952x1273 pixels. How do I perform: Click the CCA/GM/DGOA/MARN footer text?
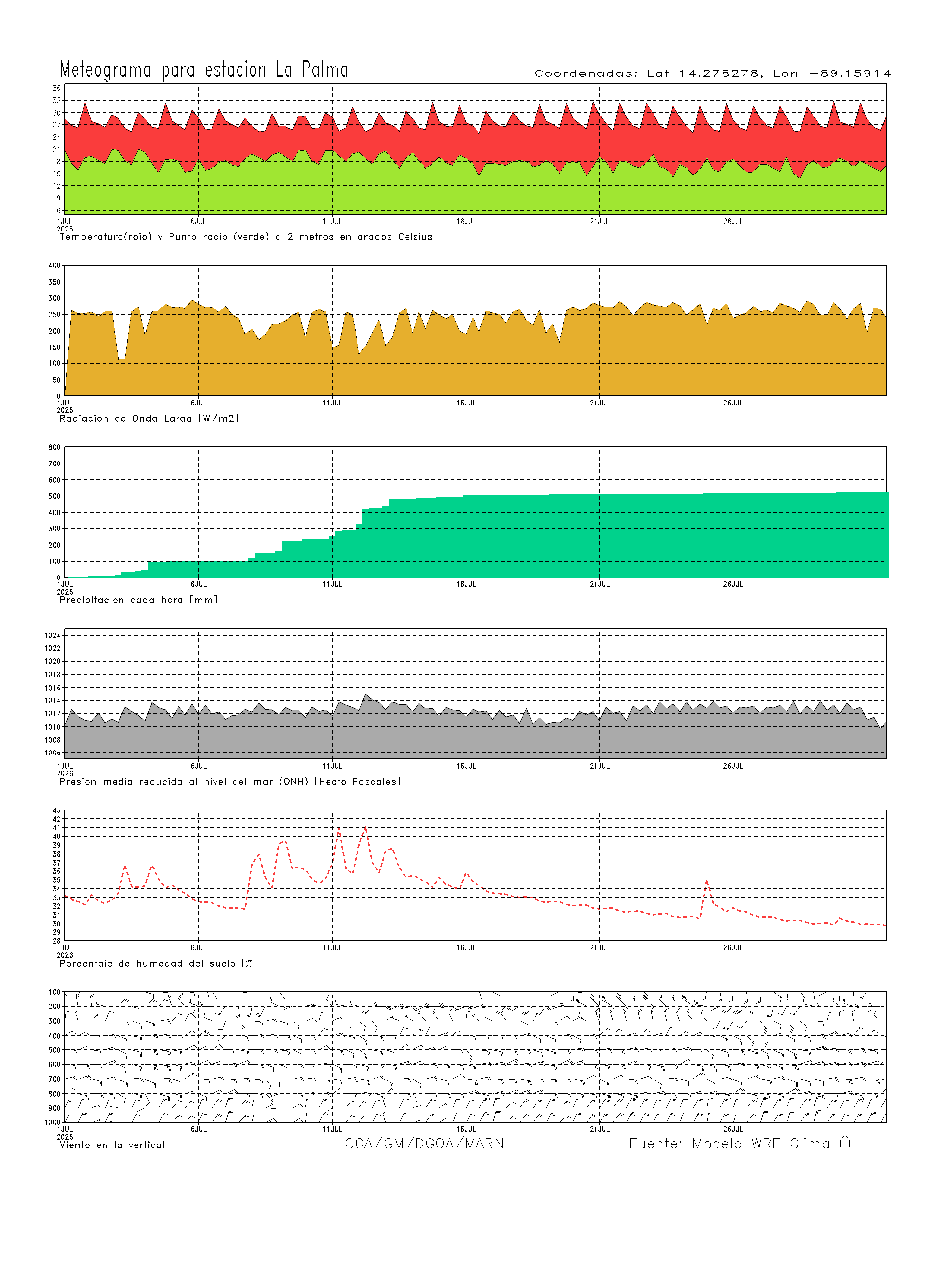click(x=424, y=1144)
